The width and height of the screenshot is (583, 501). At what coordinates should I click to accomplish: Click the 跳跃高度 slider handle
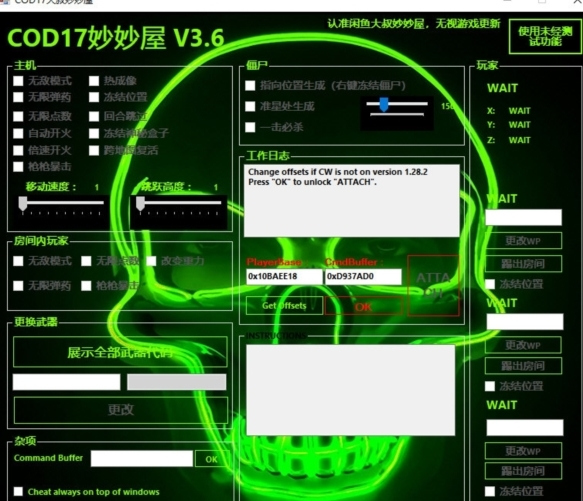tap(140, 203)
